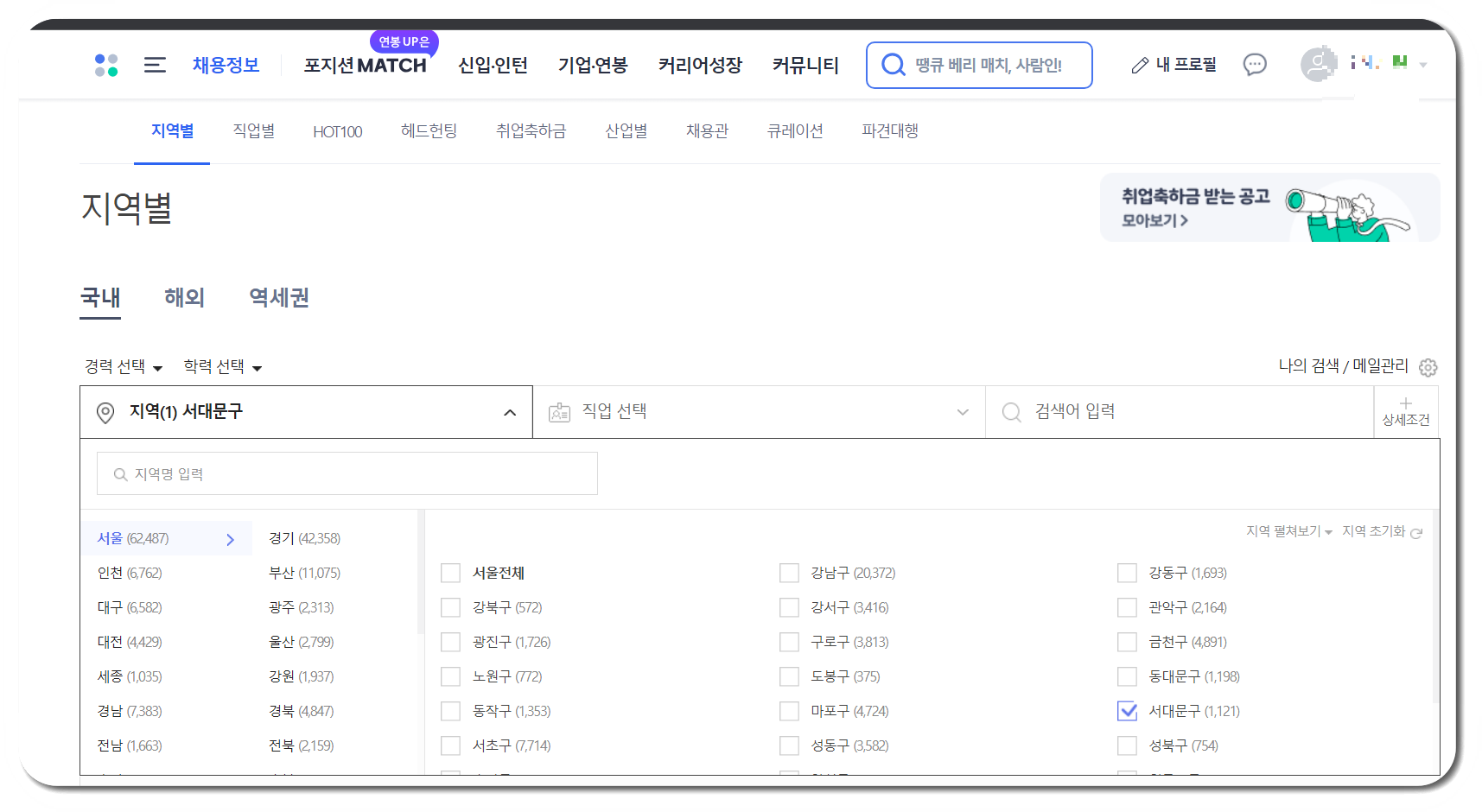Viewport: 1482px width, 812px height.
Task: Open 상세조건 with the plus icon
Action: (x=1406, y=411)
